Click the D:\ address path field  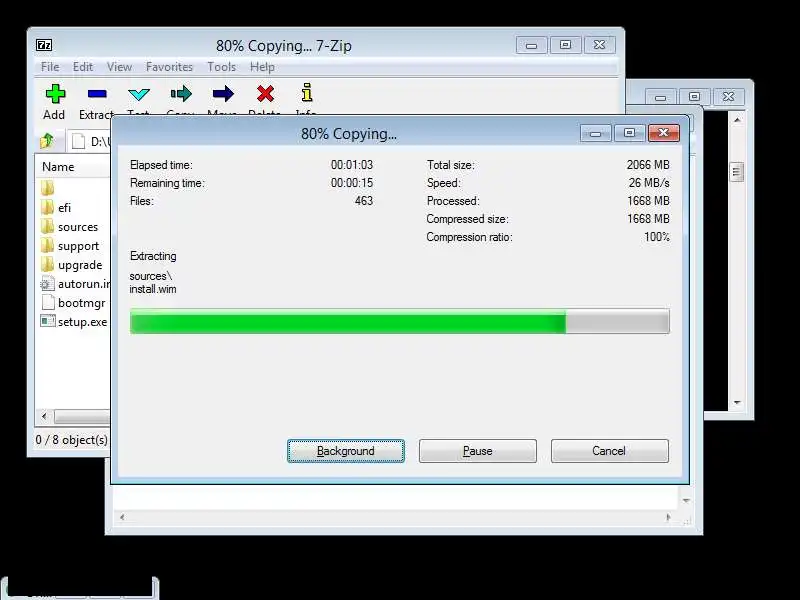pyautogui.click(x=91, y=141)
